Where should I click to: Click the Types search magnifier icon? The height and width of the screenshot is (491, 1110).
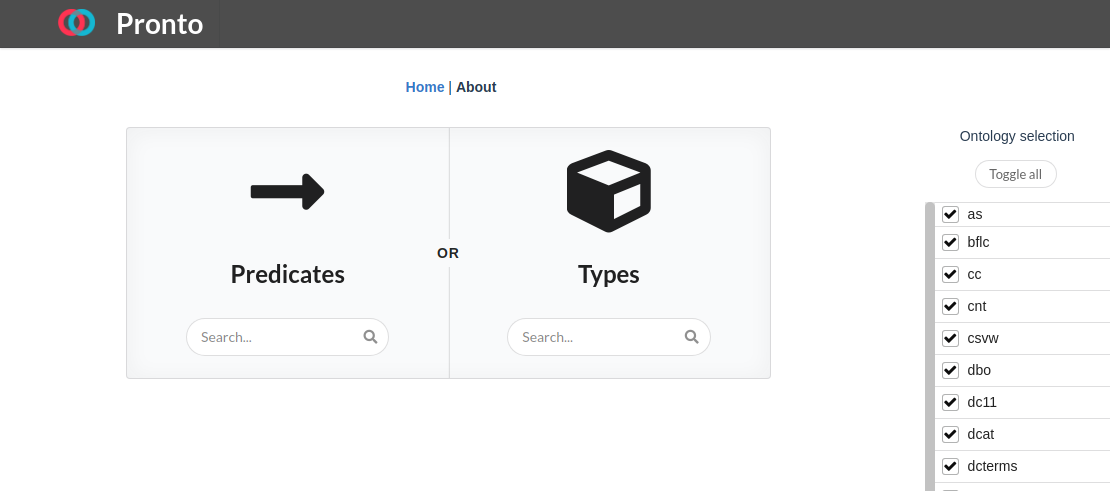pyautogui.click(x=691, y=337)
